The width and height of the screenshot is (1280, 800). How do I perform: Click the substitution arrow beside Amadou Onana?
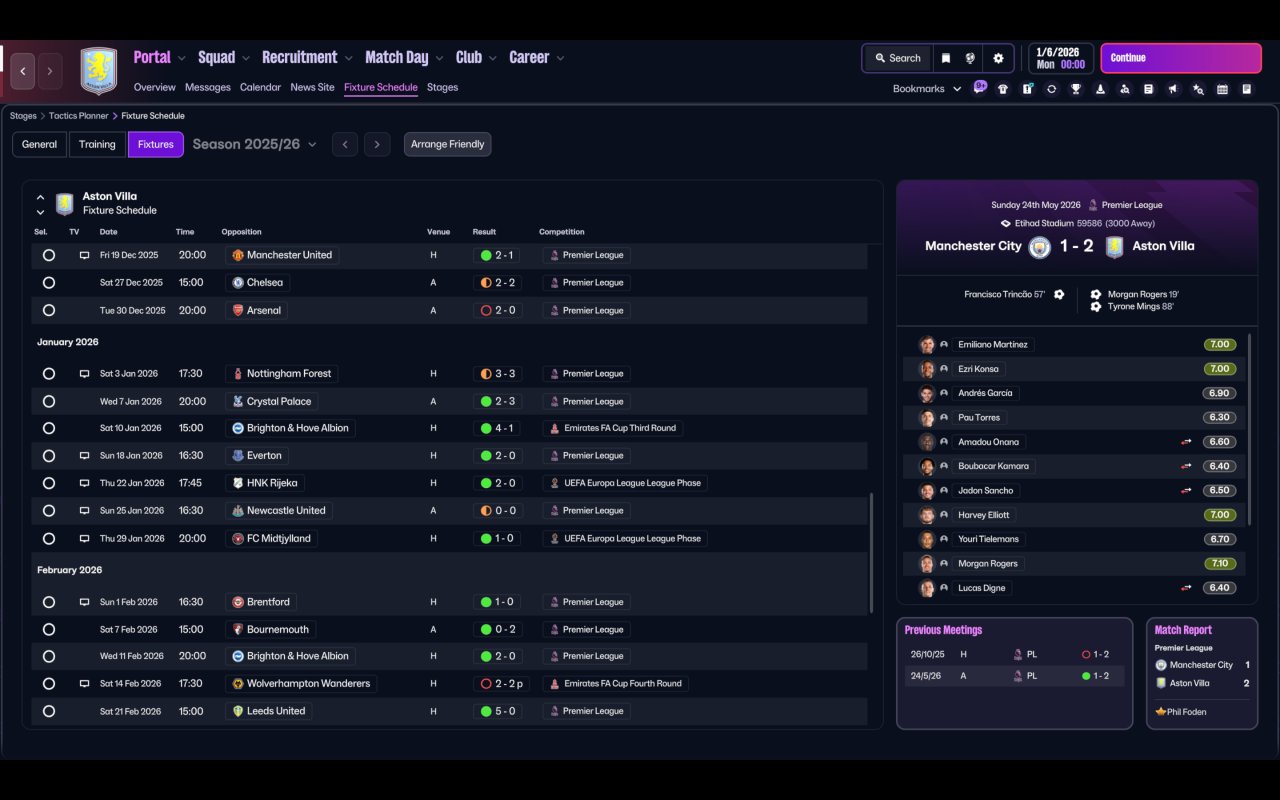coord(1187,442)
